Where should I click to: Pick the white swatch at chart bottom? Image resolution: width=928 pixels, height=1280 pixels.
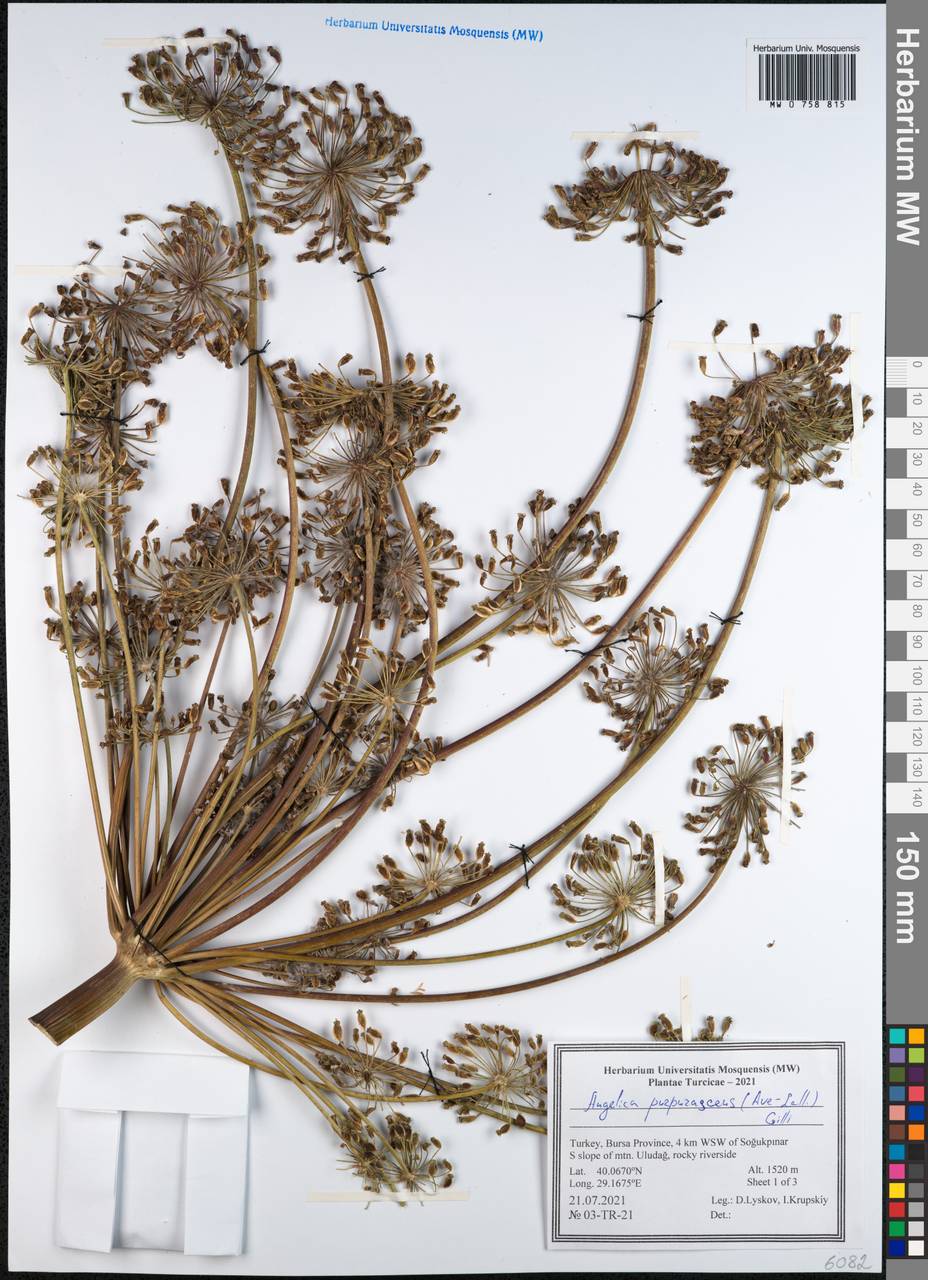pos(916,1247)
